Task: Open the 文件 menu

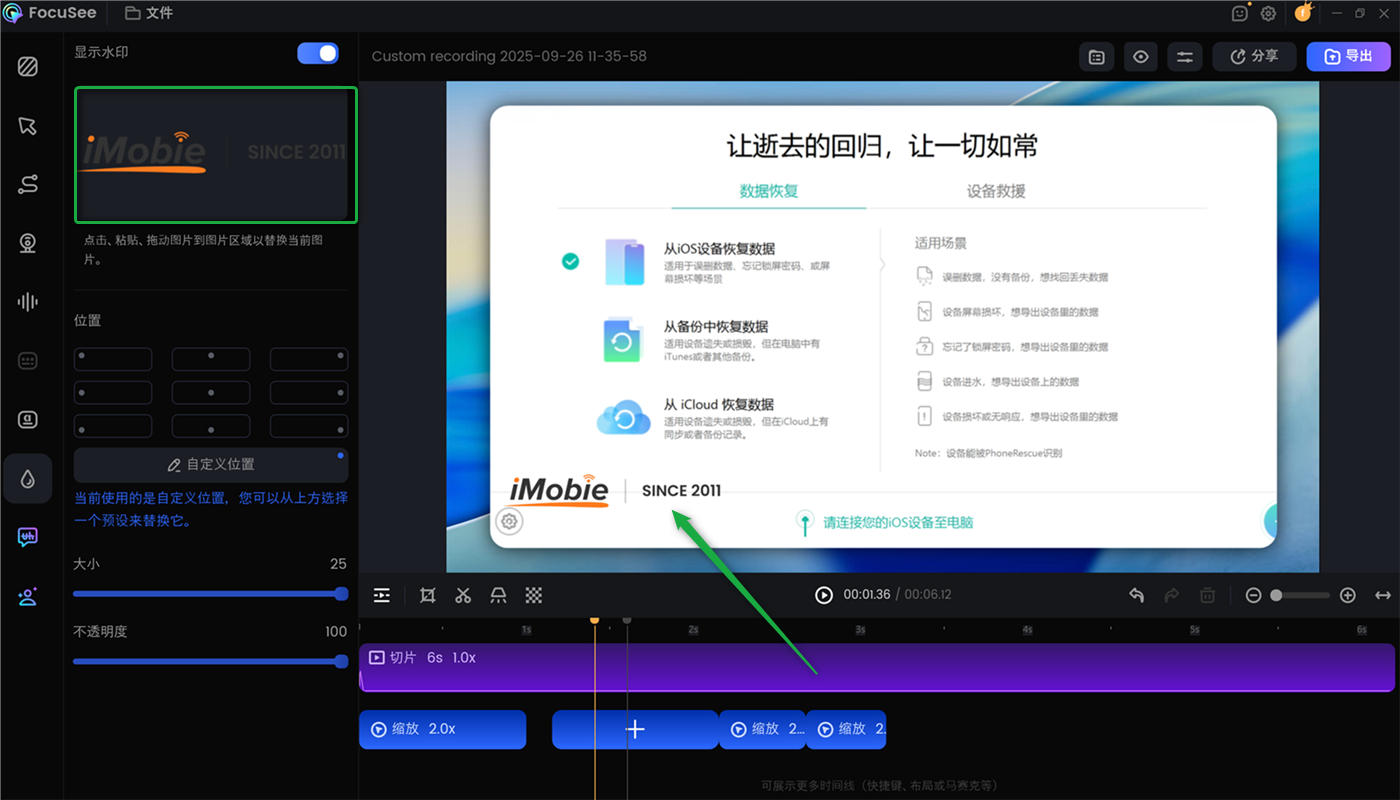Action: (x=149, y=13)
